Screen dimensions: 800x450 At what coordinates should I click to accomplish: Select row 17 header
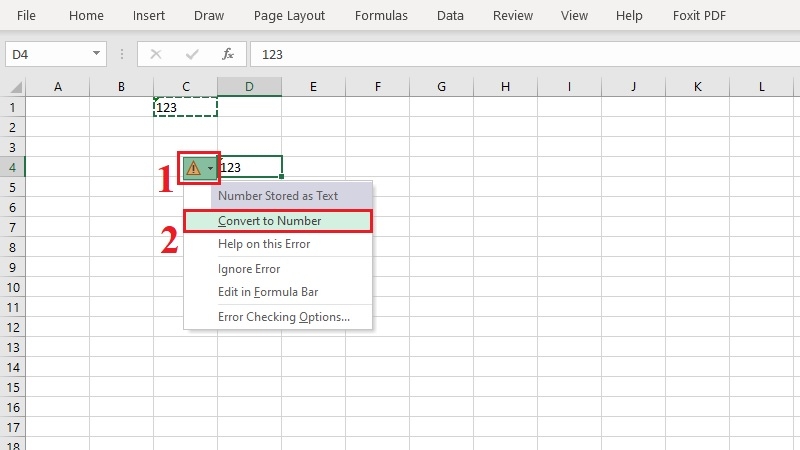pos(13,427)
